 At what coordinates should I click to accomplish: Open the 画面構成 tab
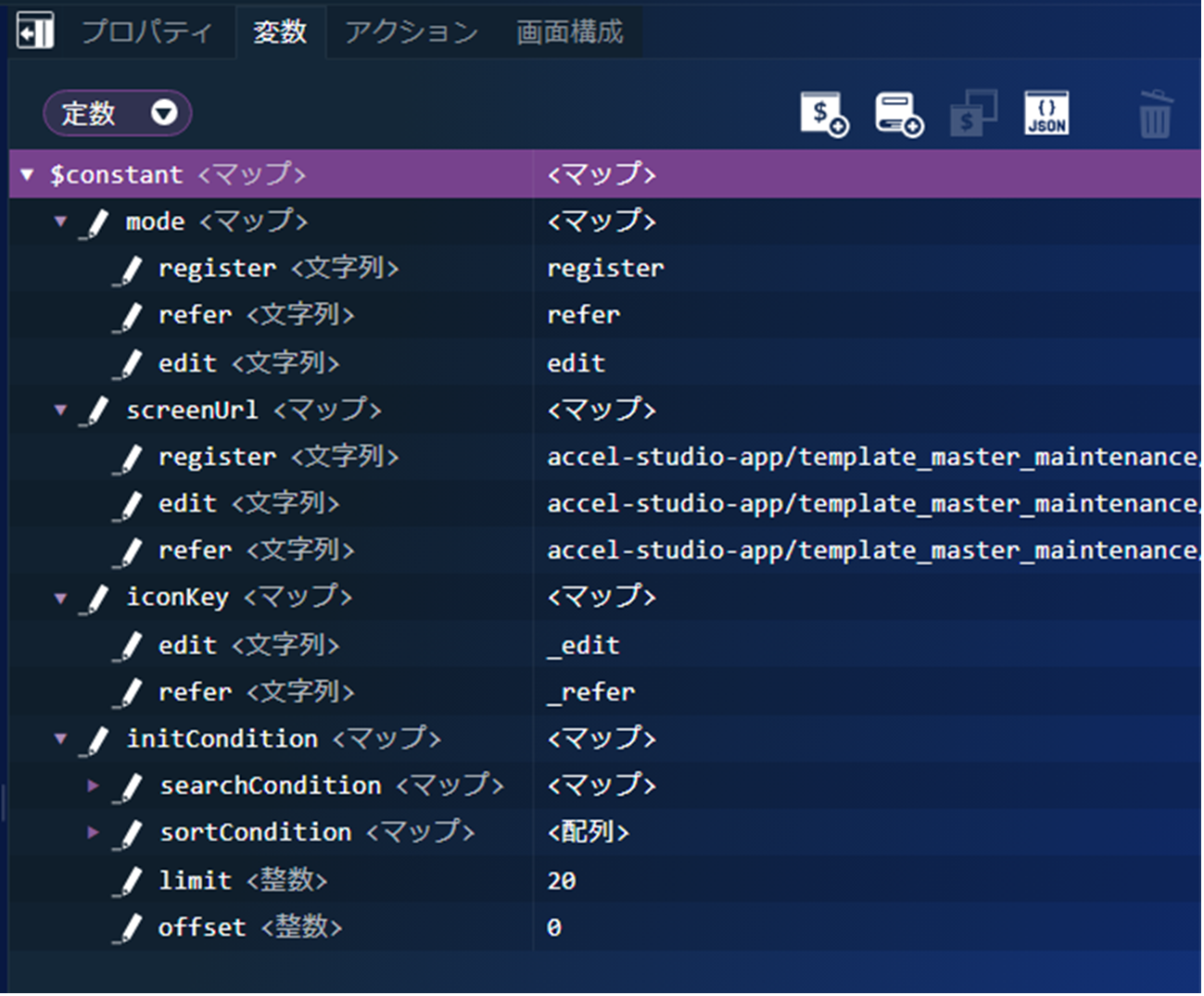click(x=569, y=32)
